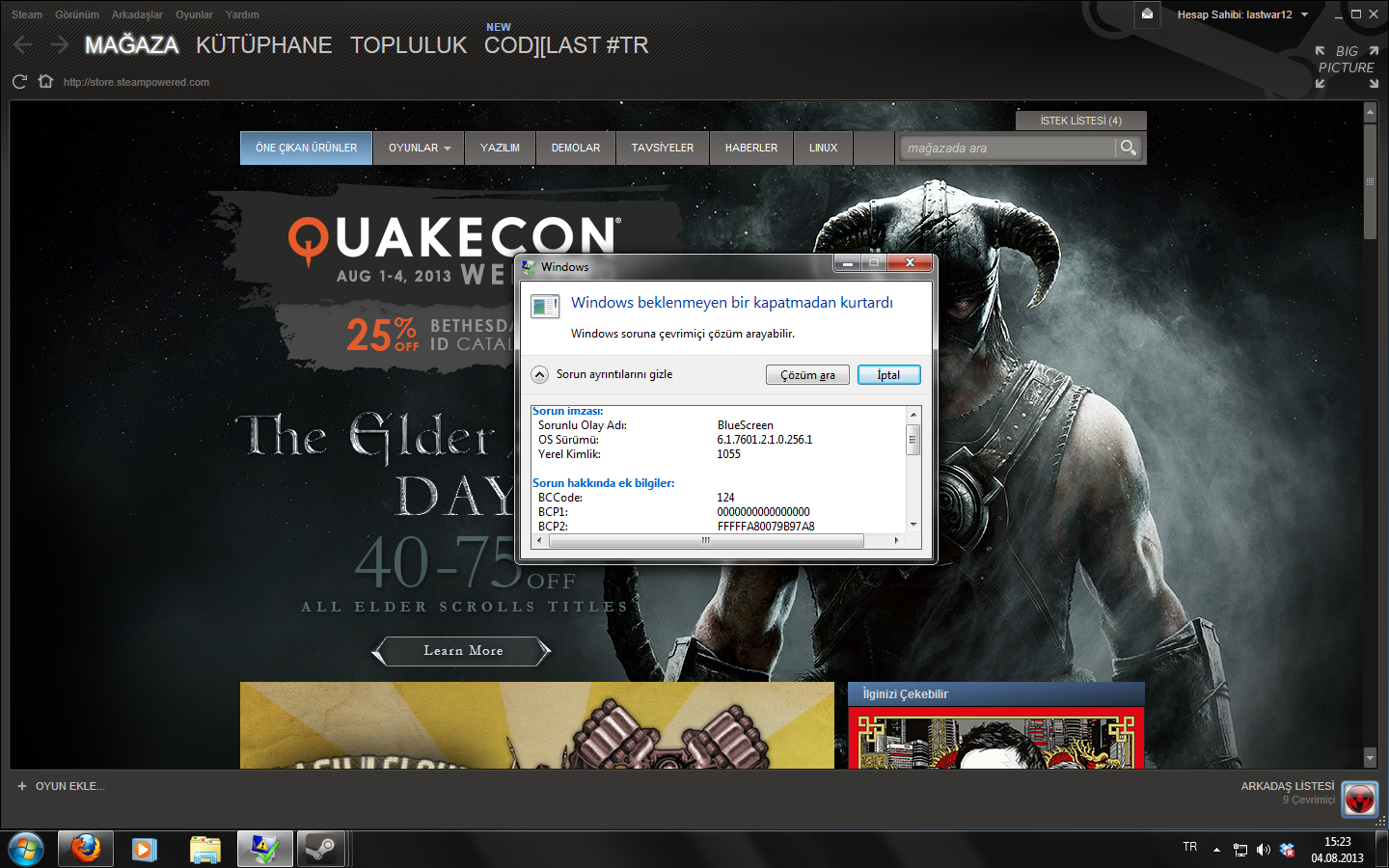The height and width of the screenshot is (868, 1389).
Task: Open the COD][LAST #TR profile tab
Action: 566,45
